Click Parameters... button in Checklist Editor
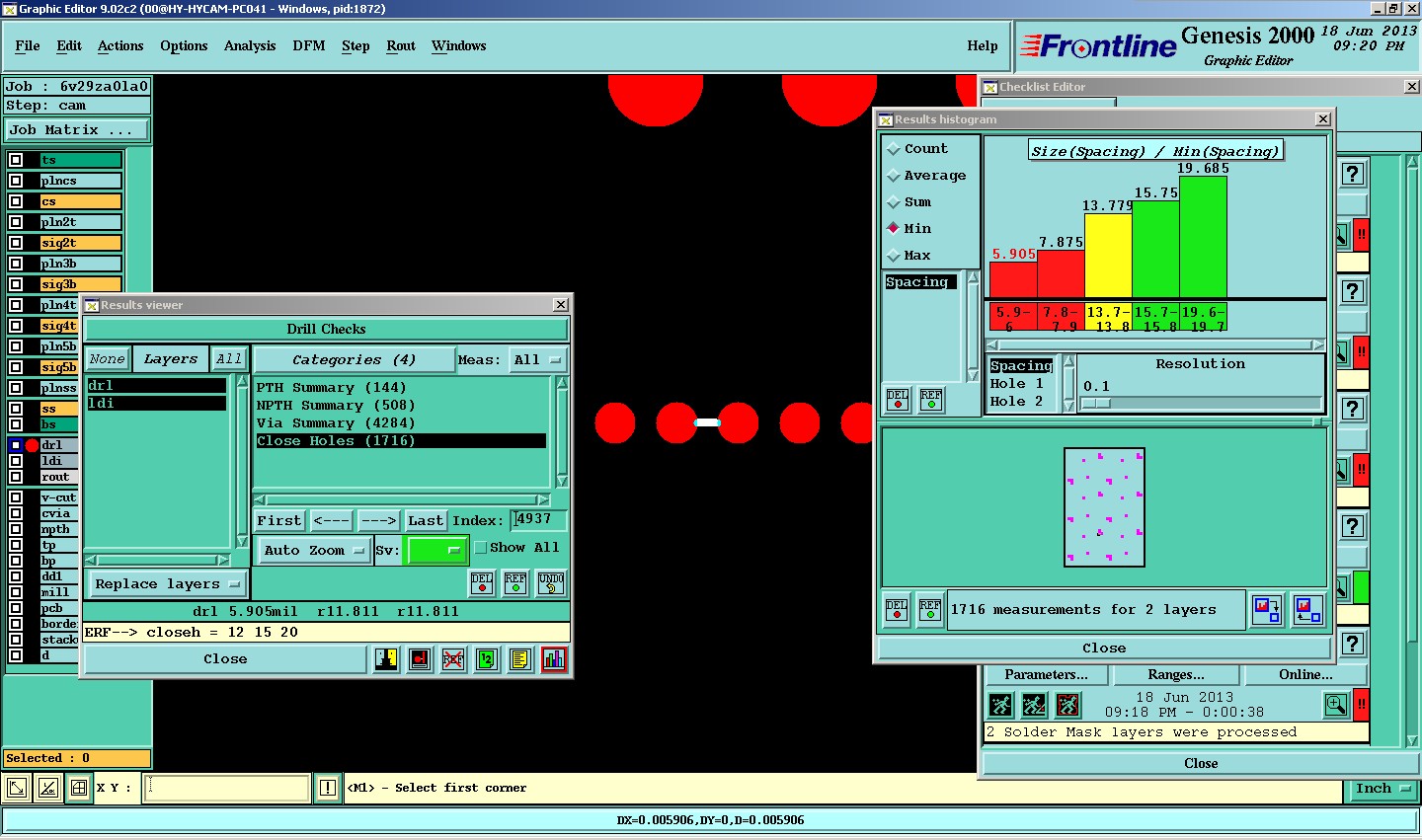This screenshot has width=1422, height=840. pos(1047,675)
